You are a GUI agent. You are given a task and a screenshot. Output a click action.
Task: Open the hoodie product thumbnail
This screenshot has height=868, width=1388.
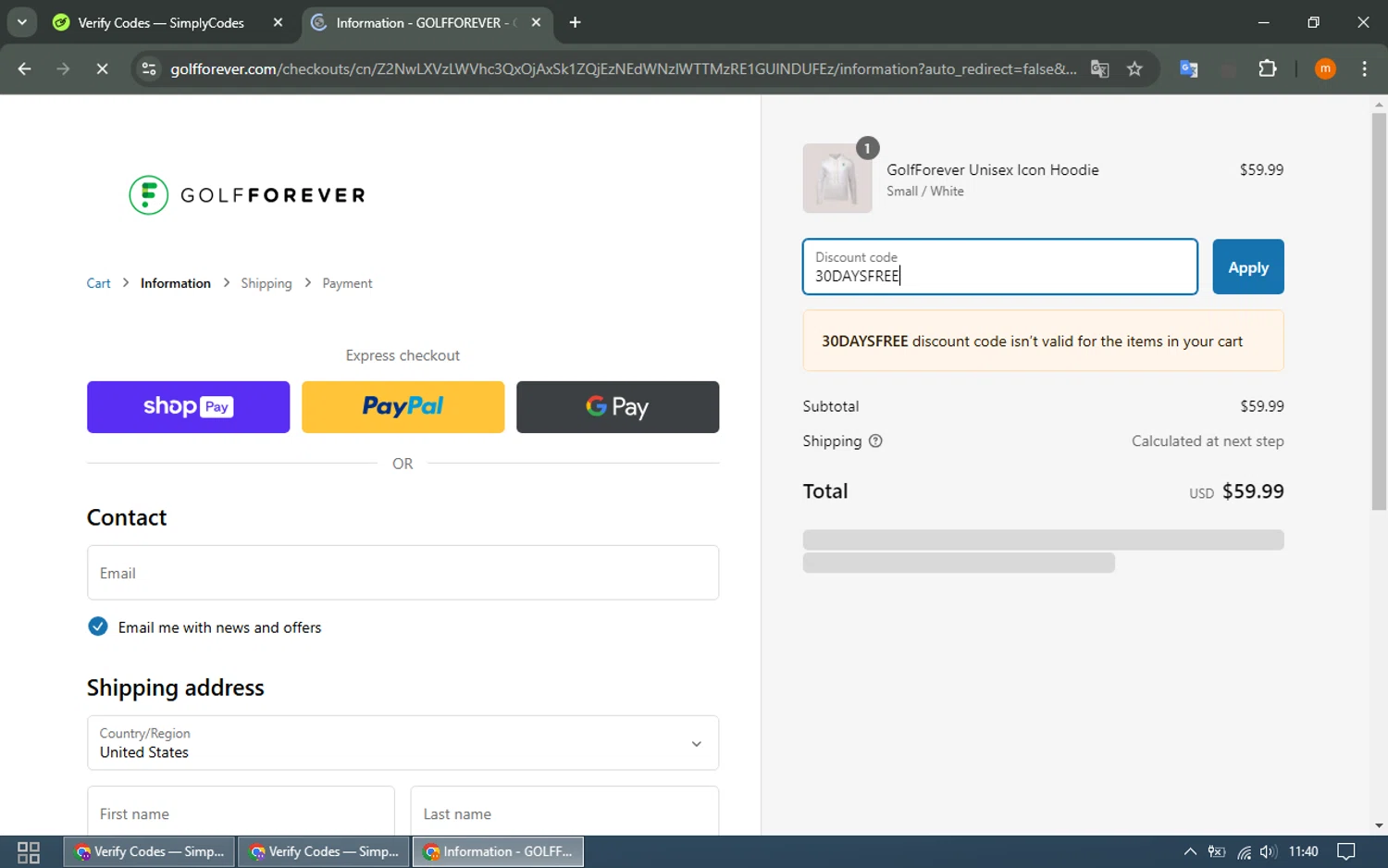pos(837,178)
